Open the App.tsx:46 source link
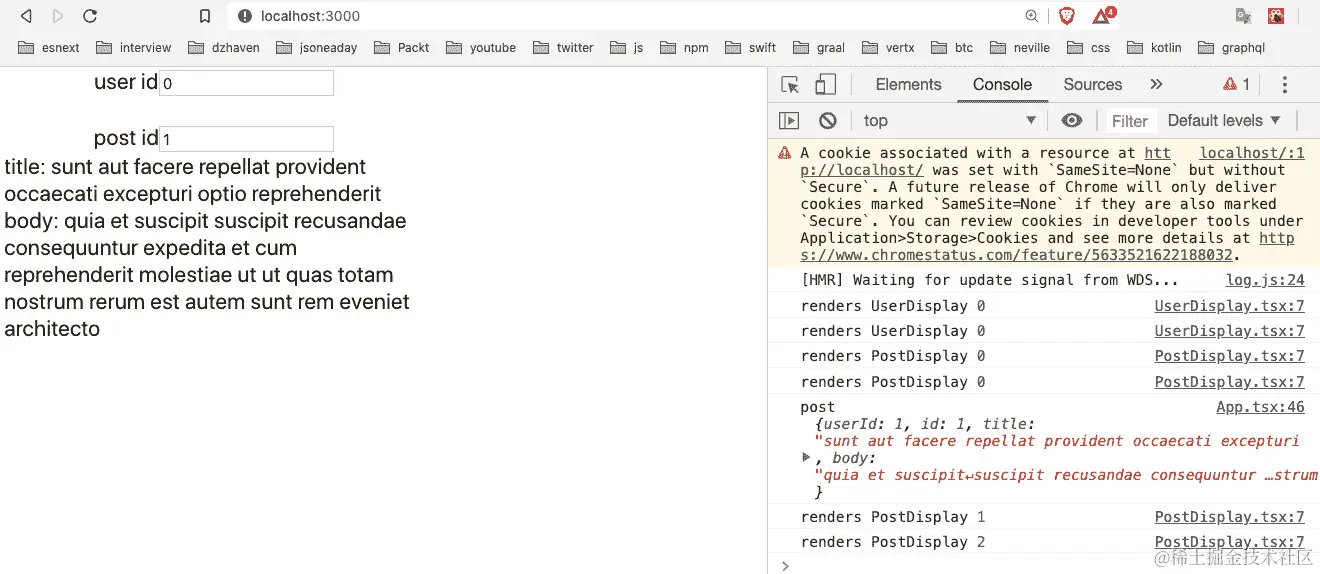 [1260, 407]
